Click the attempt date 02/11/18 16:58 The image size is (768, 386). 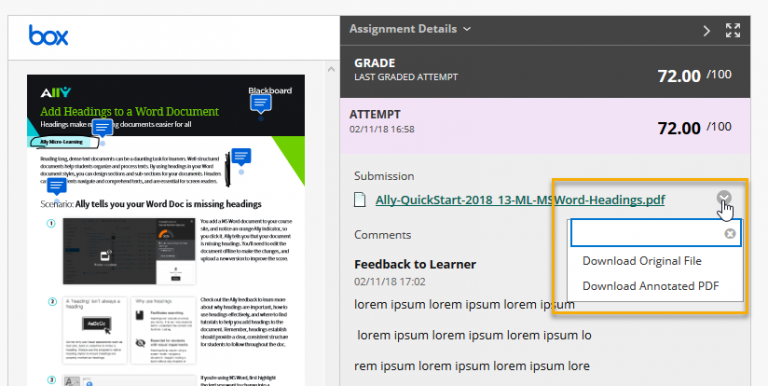pyautogui.click(x=382, y=129)
